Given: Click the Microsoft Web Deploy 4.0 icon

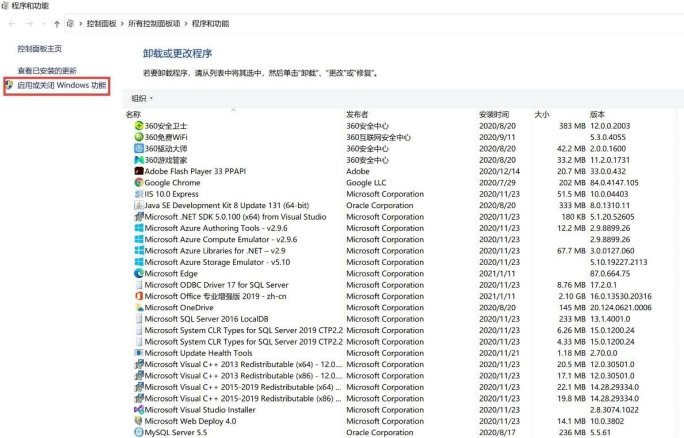Looking at the screenshot, I should coord(139,421).
